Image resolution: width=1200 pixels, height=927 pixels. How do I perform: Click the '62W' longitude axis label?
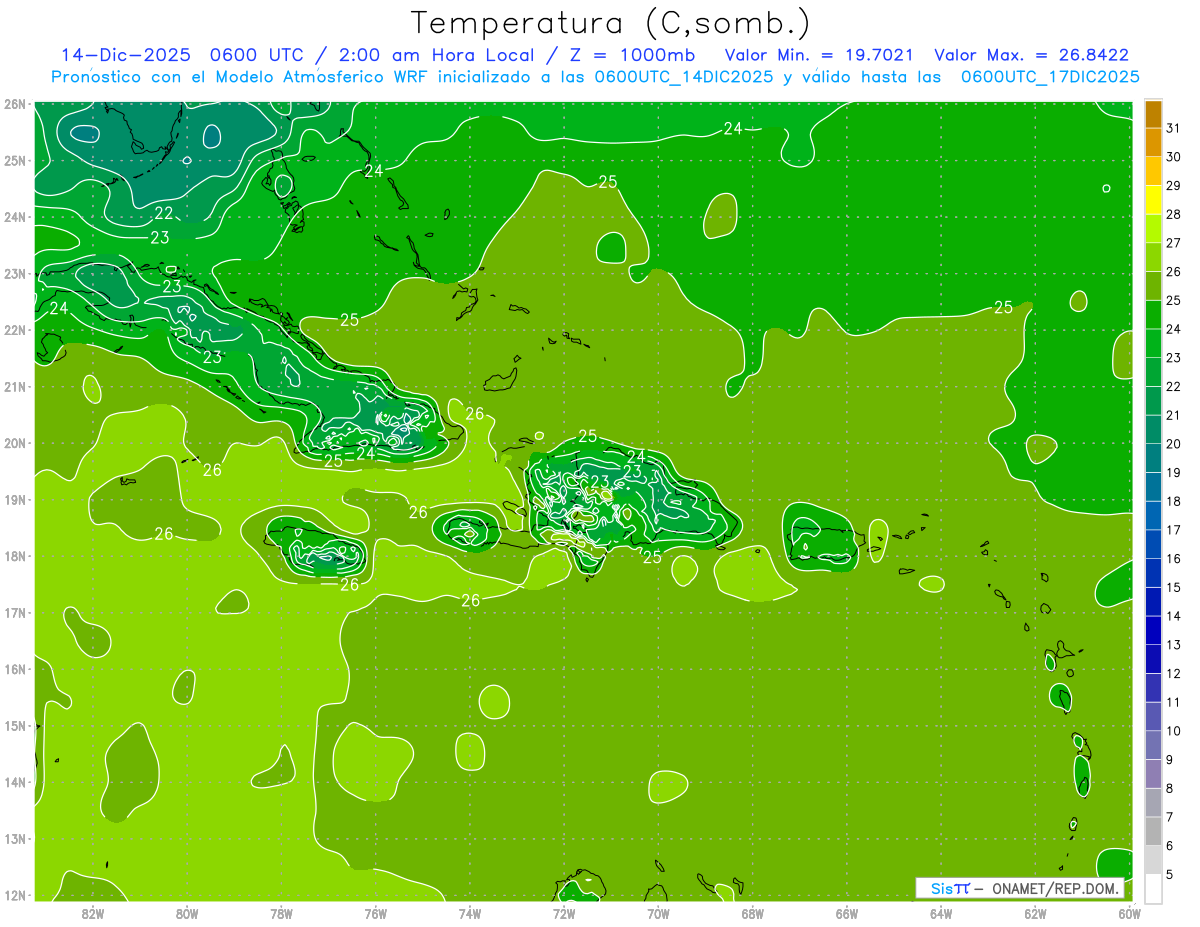click(x=1036, y=913)
